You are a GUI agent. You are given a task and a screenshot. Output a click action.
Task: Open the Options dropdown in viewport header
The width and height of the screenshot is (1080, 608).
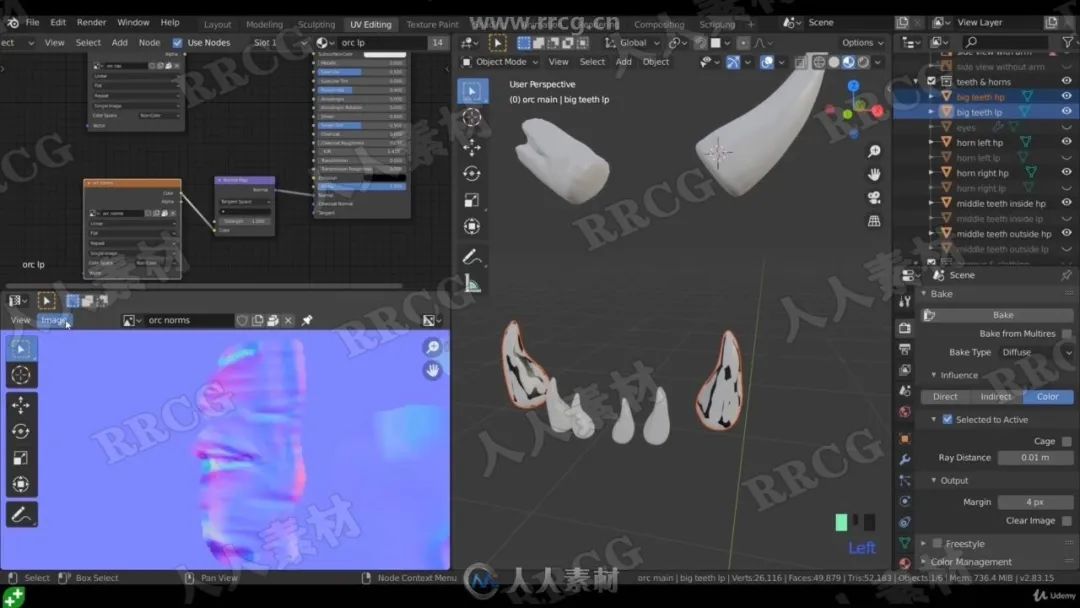[862, 43]
